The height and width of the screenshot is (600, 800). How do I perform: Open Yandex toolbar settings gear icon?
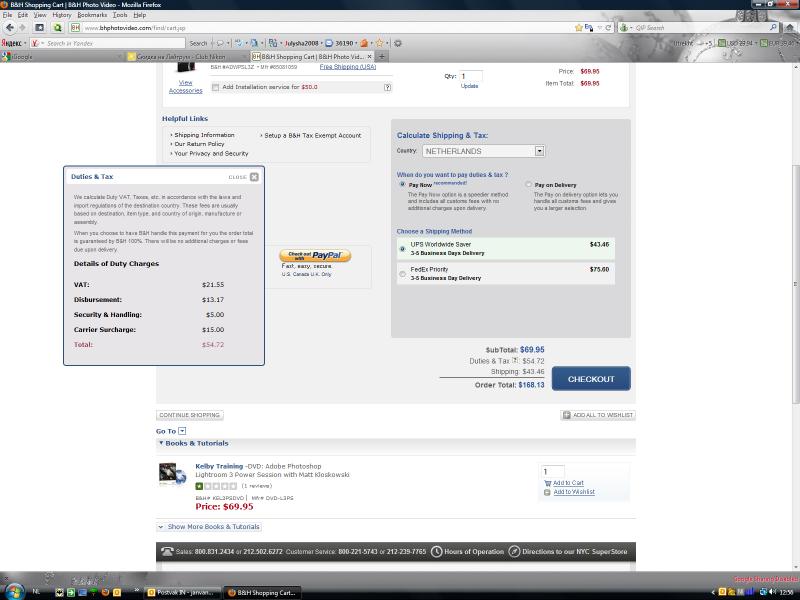coord(398,43)
